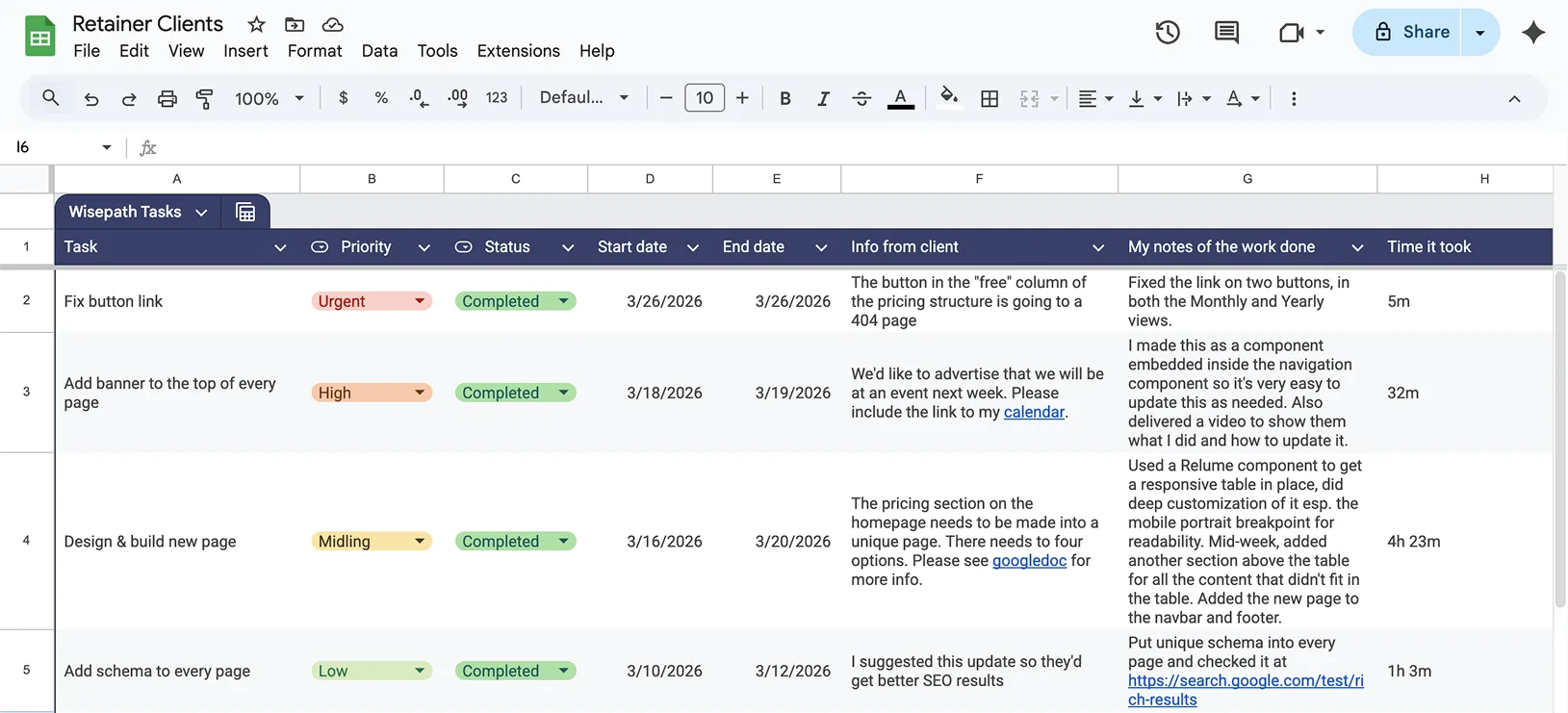Open the vertical align dropdown
This screenshot has height=713, width=1568.
coord(1144,98)
